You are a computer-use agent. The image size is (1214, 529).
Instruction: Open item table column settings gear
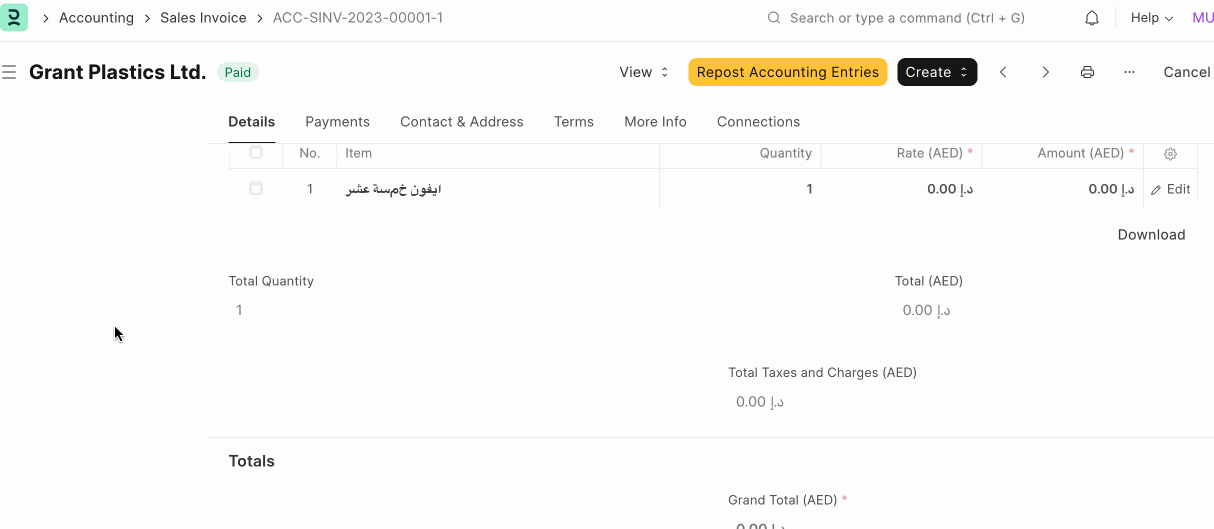(1170, 154)
